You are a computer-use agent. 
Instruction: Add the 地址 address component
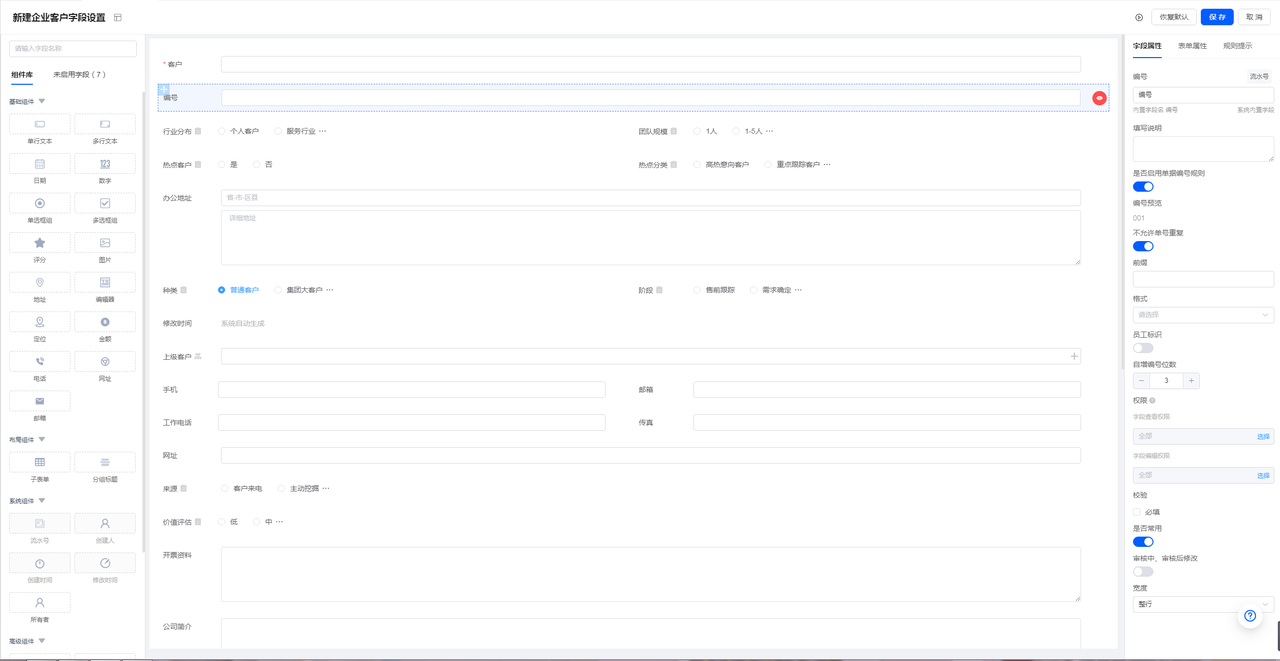click(x=40, y=283)
